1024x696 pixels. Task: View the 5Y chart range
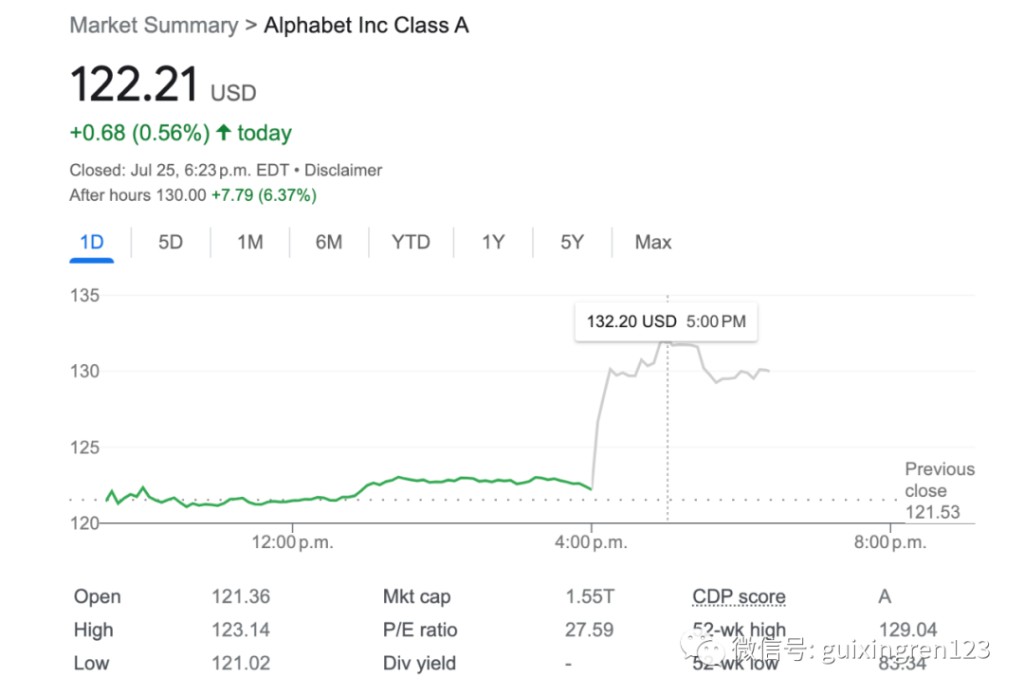572,242
